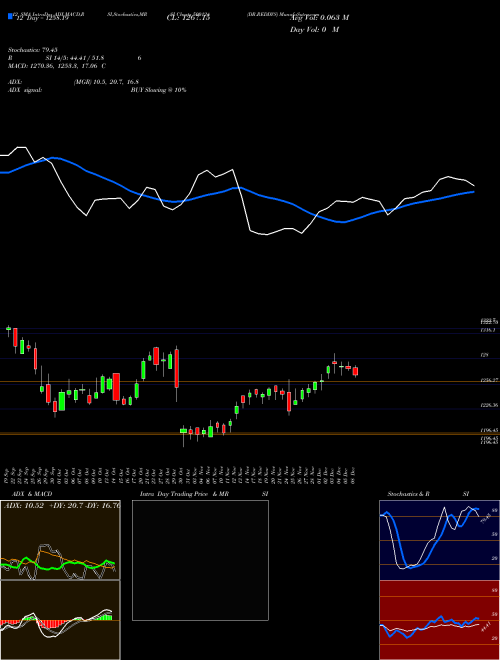Screen dimensions: 500x660
Task: Click the tall red candle on 29 Oct
Action: point(177,368)
